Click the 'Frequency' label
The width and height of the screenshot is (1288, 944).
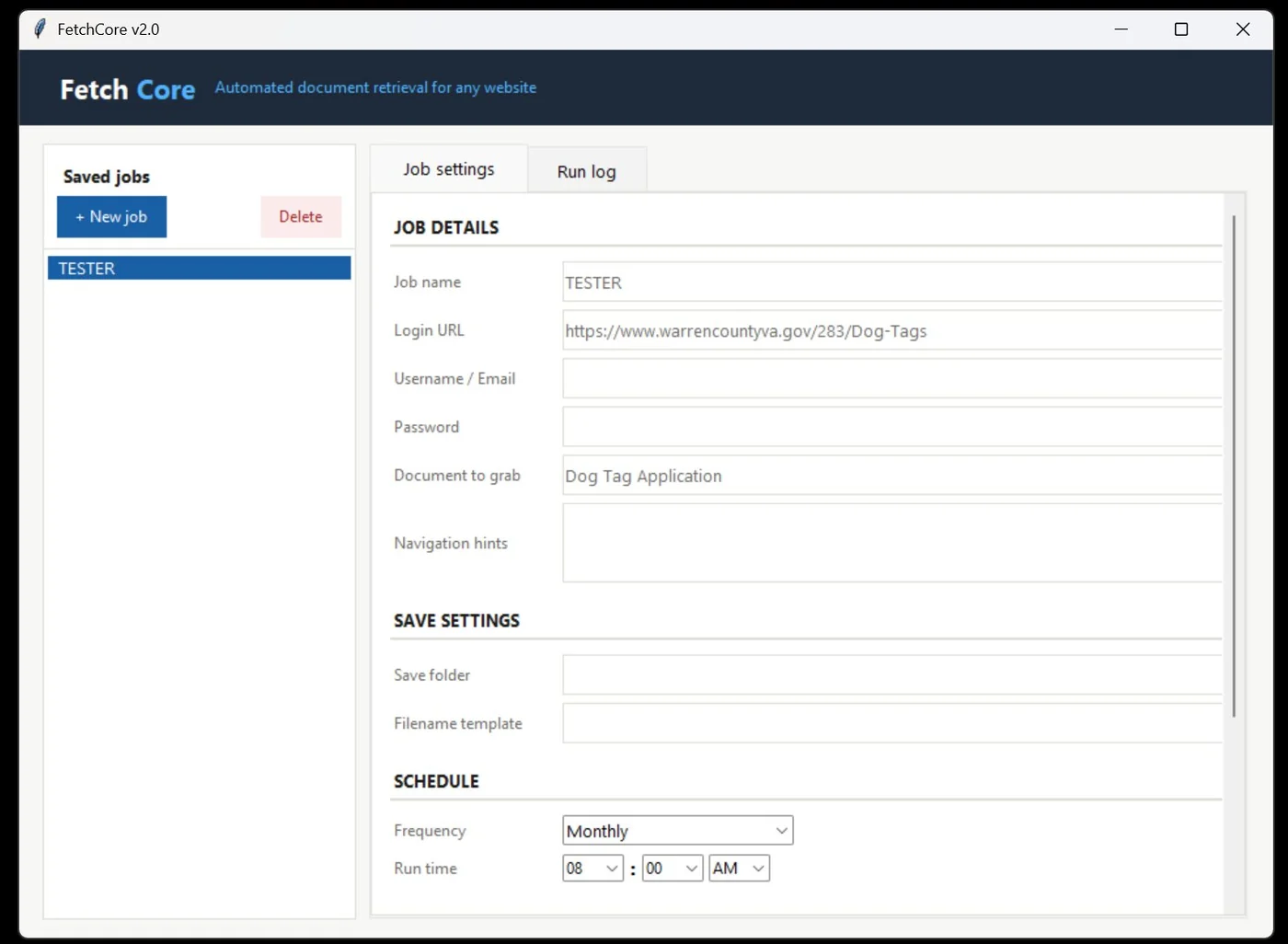(x=430, y=831)
